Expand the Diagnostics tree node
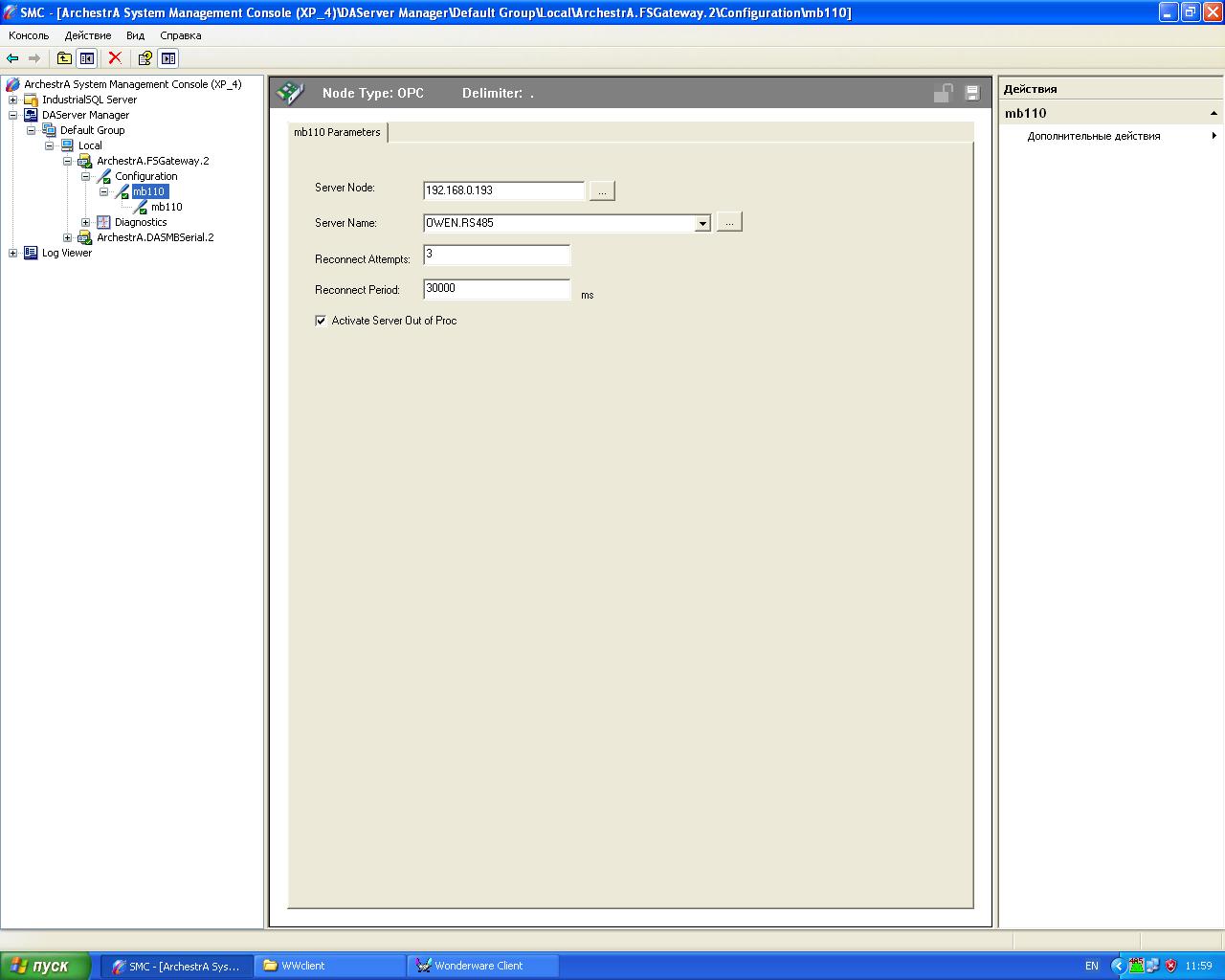The height and width of the screenshot is (980, 1225). click(85, 222)
